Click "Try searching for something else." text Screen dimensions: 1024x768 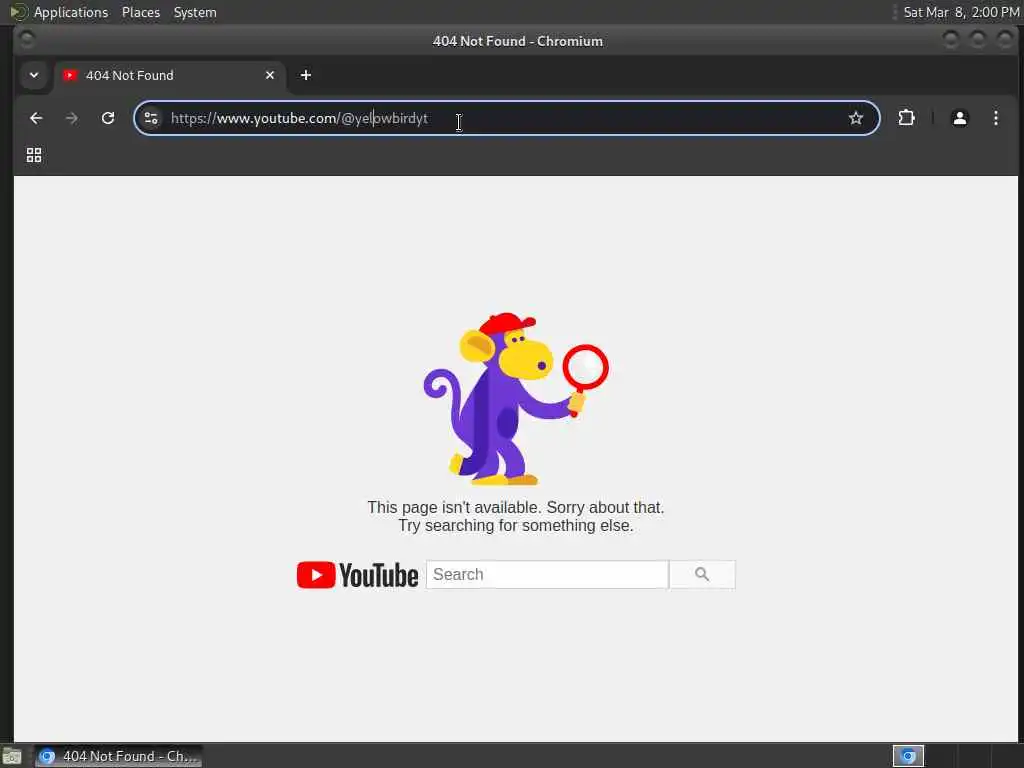point(516,526)
